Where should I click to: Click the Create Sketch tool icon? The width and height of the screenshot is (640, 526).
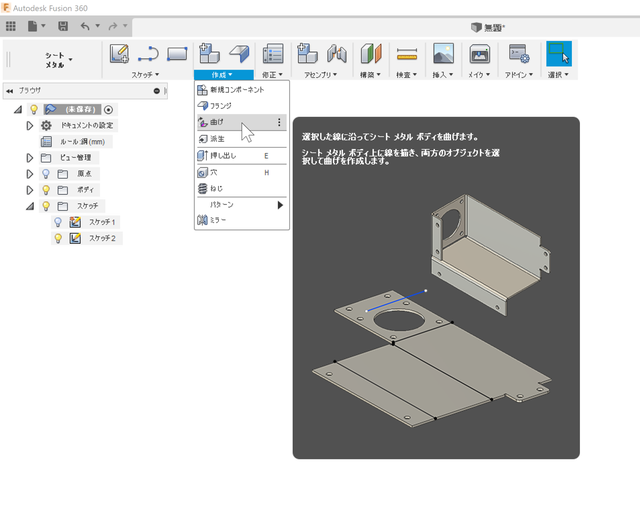(x=119, y=54)
